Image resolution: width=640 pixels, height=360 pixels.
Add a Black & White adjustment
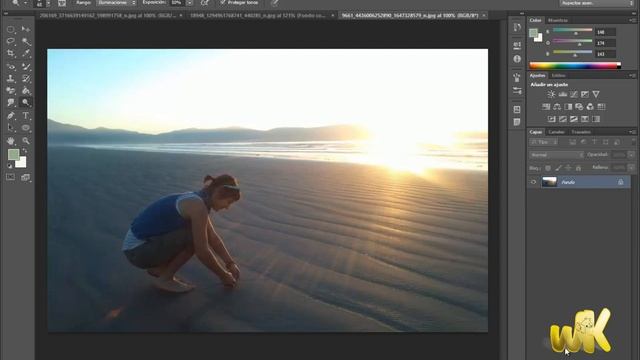(x=568, y=107)
